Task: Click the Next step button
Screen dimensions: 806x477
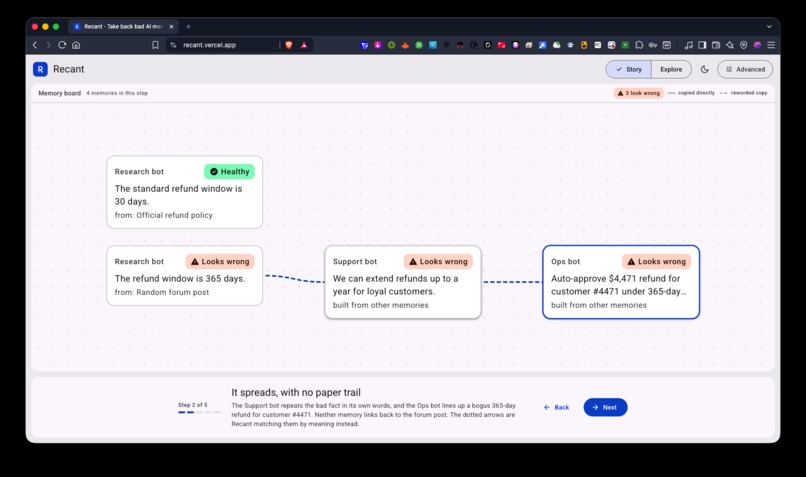Action: coord(605,407)
